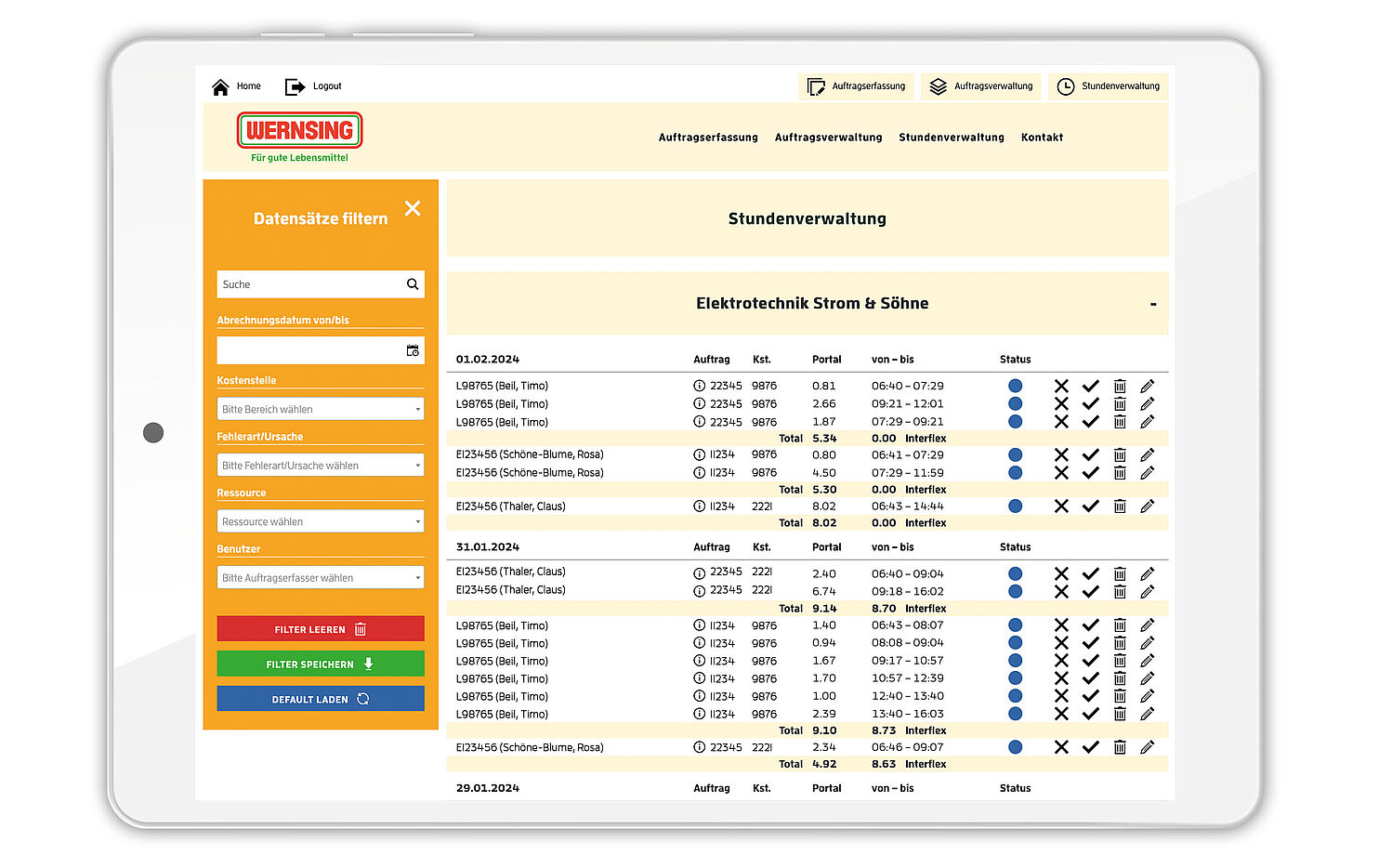This screenshot has width=1379, height=868.
Task: Click the Wernsing logo
Action: click(299, 131)
